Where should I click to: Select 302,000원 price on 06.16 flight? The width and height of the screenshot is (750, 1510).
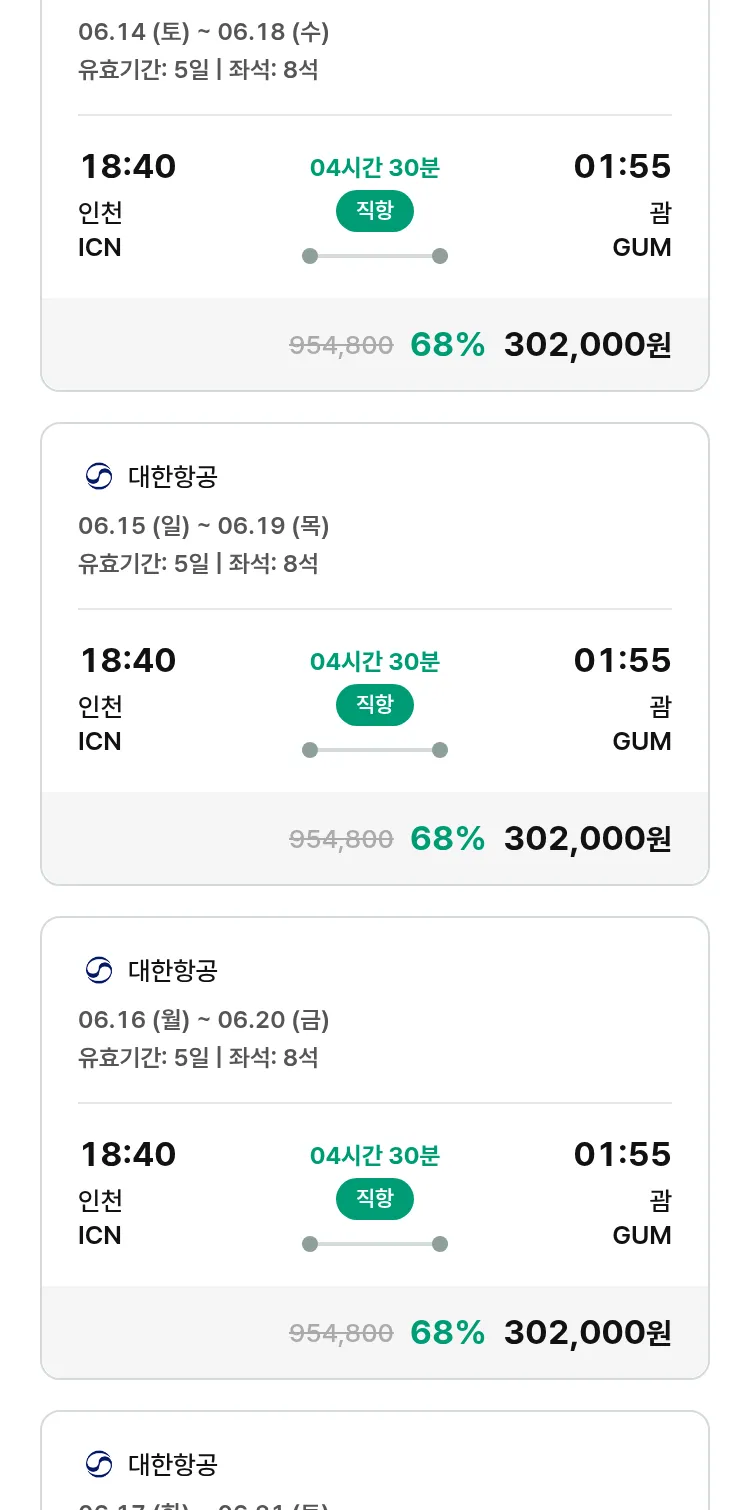(587, 1333)
